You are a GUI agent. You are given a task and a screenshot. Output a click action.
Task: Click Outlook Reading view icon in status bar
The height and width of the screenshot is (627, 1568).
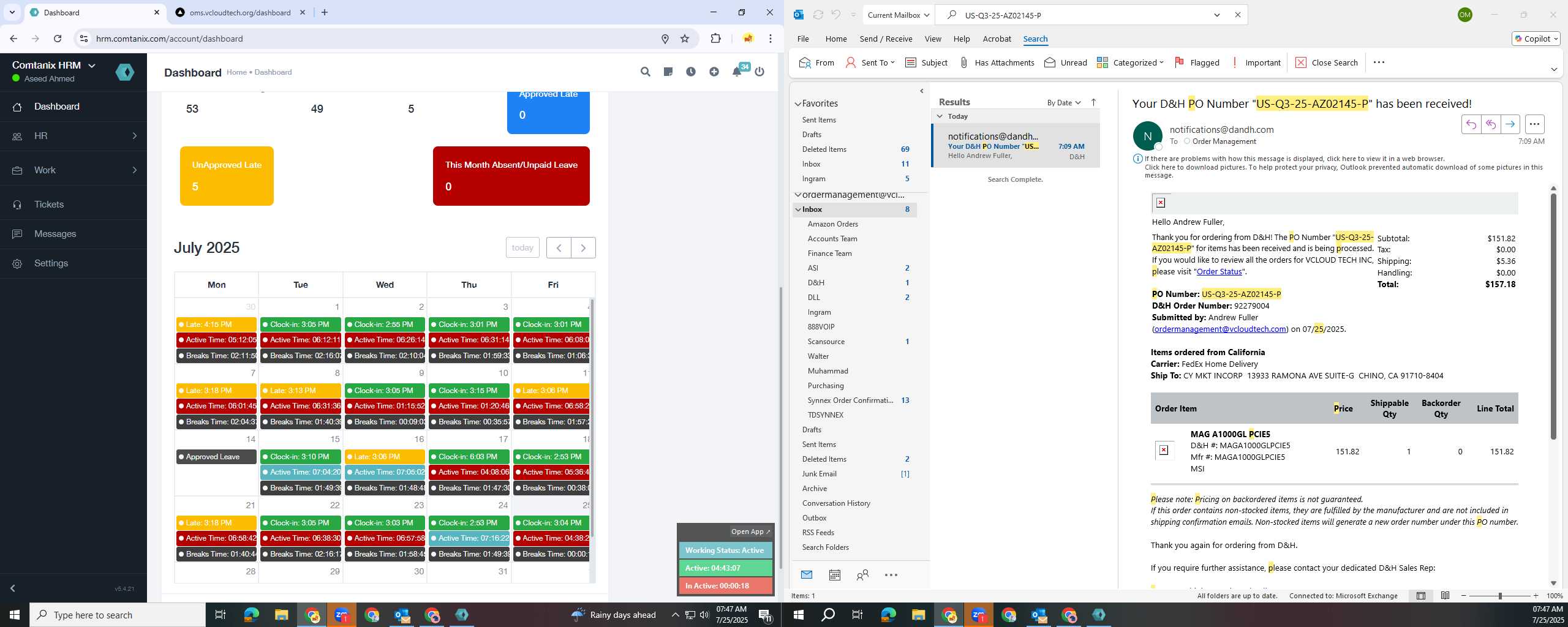[x=1445, y=596]
